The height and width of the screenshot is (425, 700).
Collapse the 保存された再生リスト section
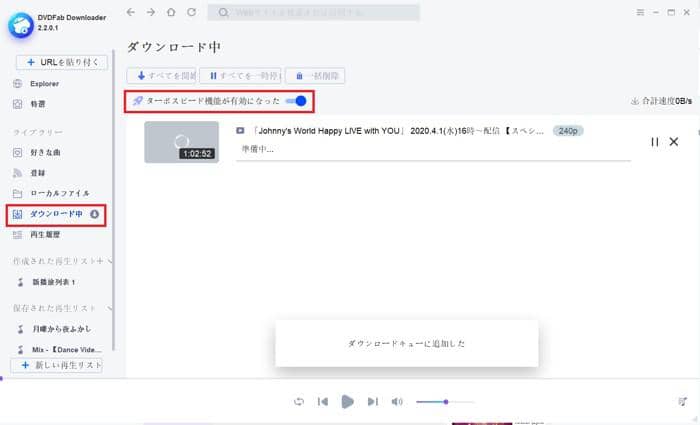click(110, 308)
